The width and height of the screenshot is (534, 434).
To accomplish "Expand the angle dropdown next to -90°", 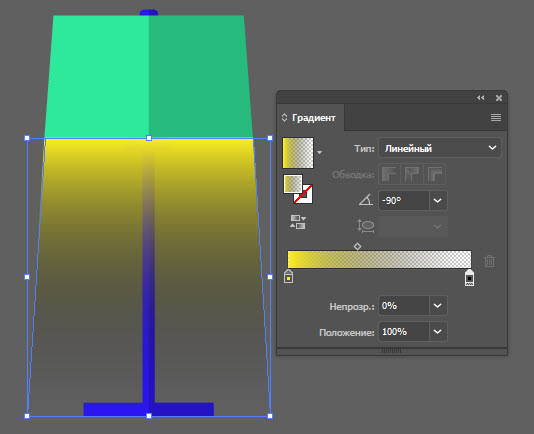I will tap(438, 200).
